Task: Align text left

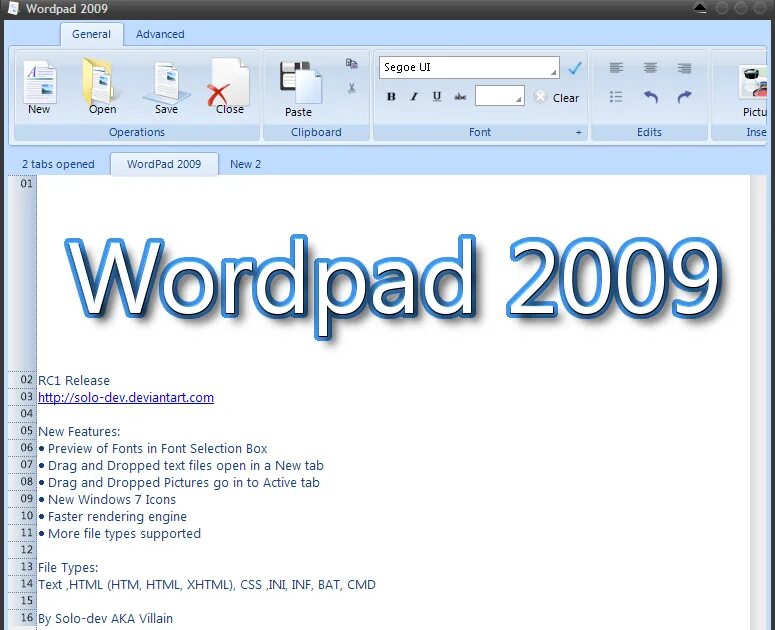Action: point(616,68)
